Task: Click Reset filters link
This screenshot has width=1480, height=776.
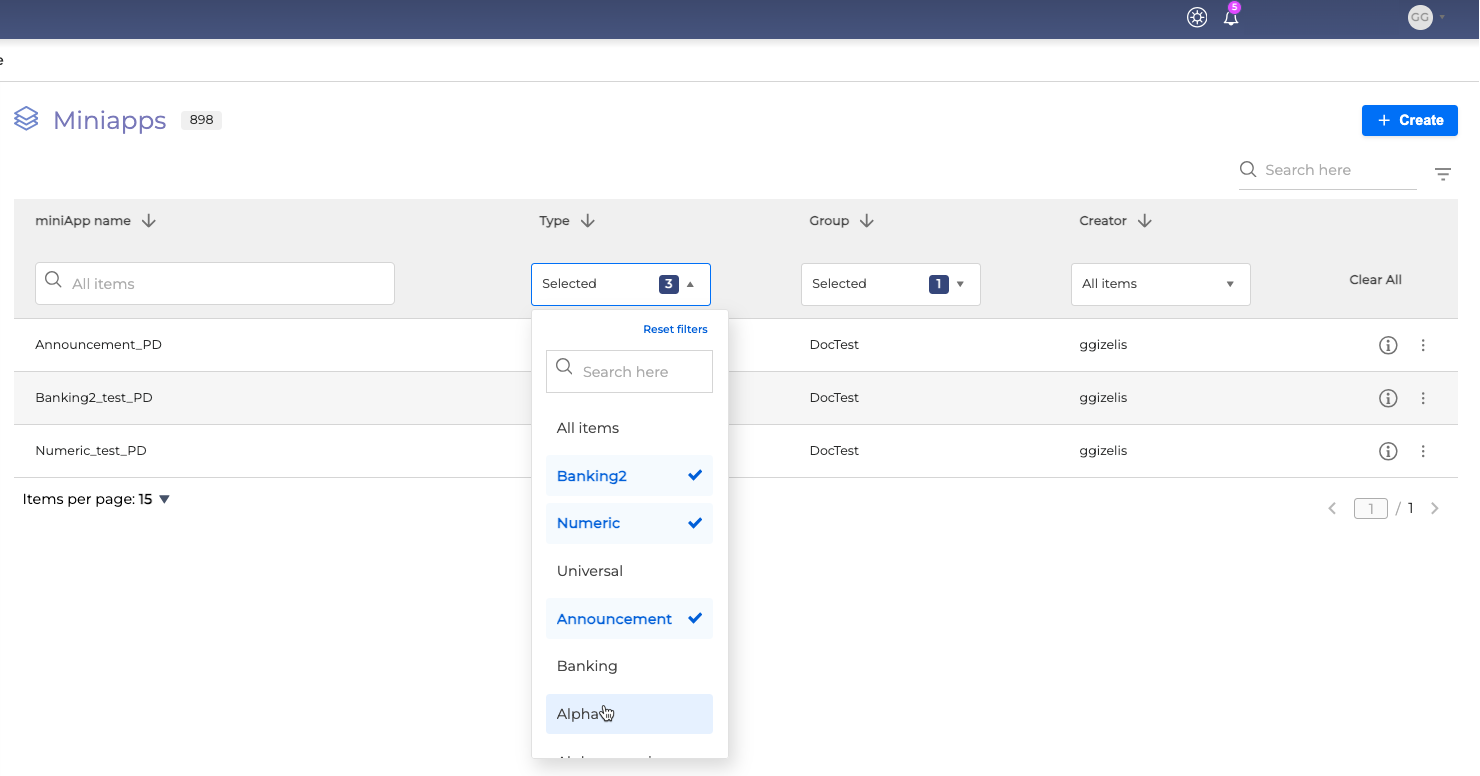Action: (675, 329)
